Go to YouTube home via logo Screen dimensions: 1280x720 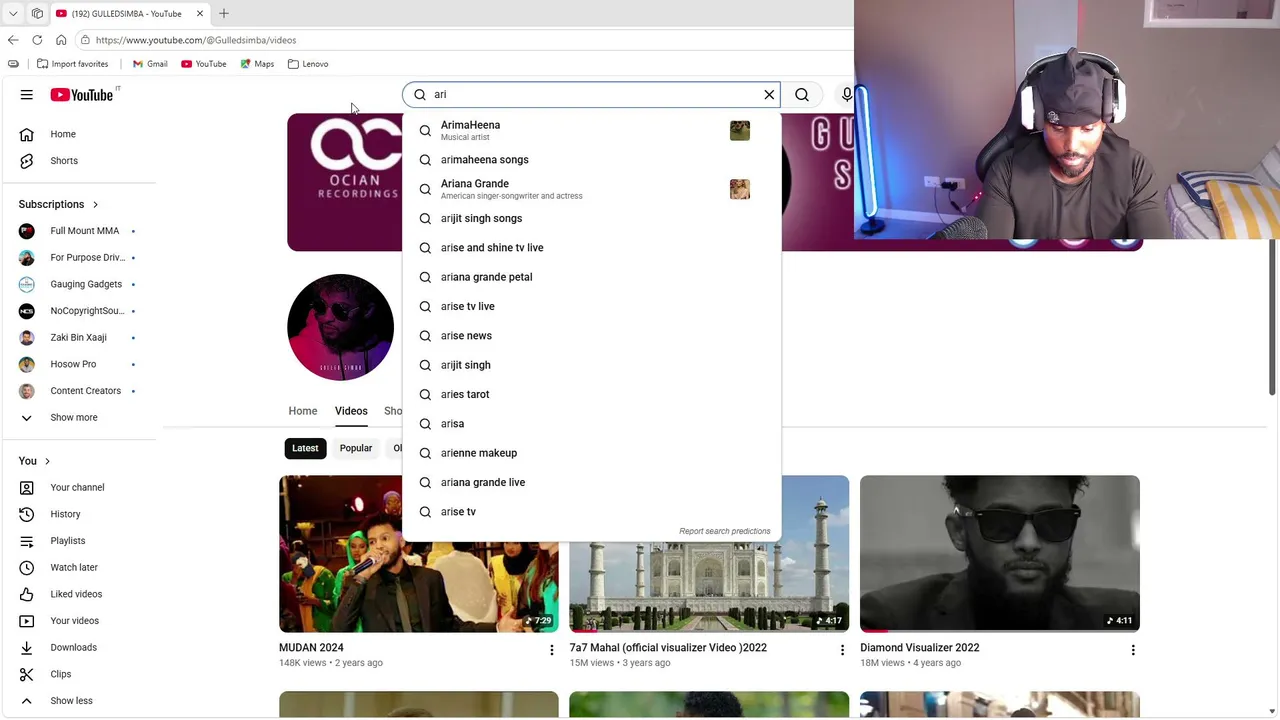point(82,95)
